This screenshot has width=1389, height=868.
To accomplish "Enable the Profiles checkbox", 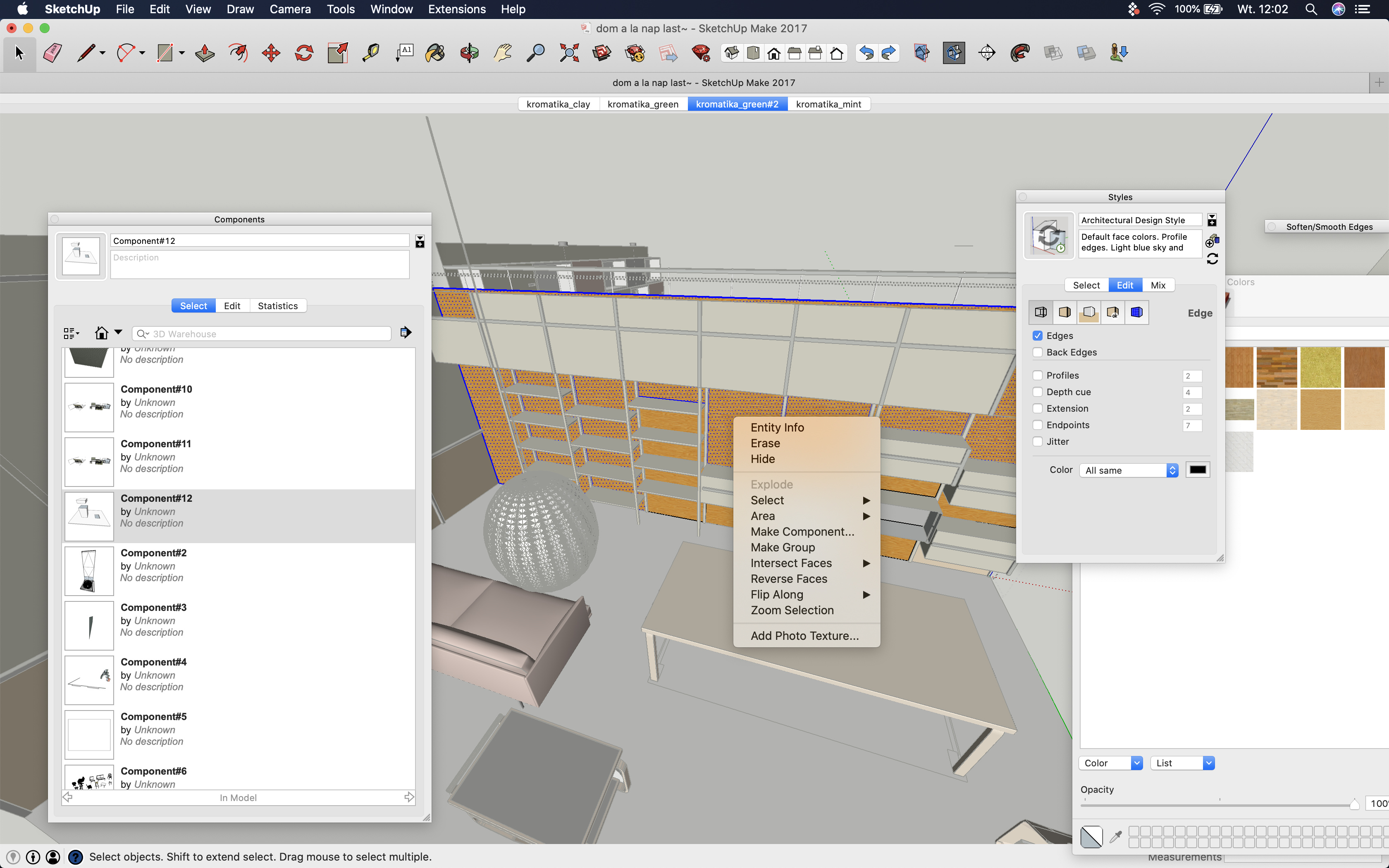I will (x=1038, y=375).
